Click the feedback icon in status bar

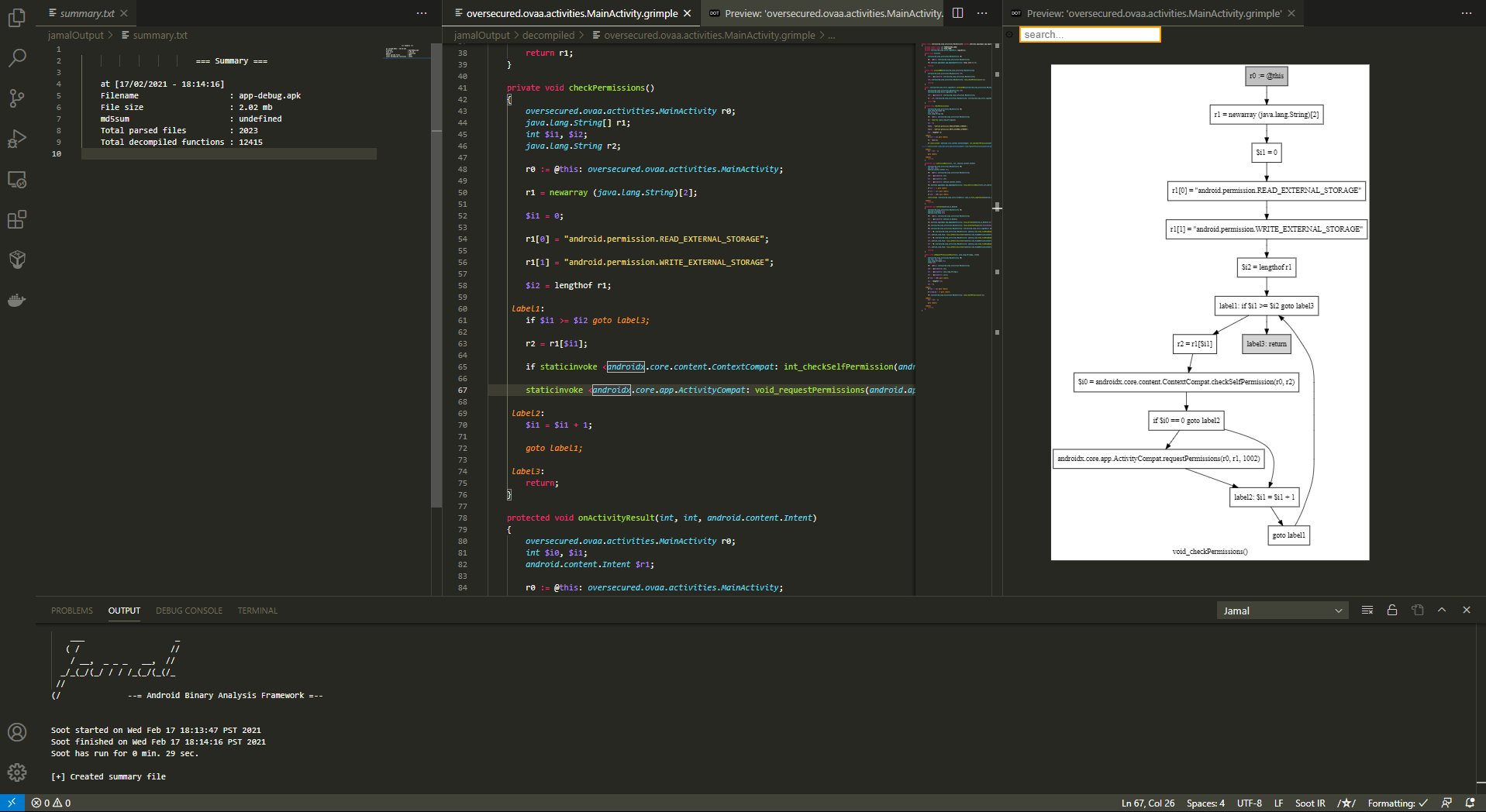[1446, 803]
